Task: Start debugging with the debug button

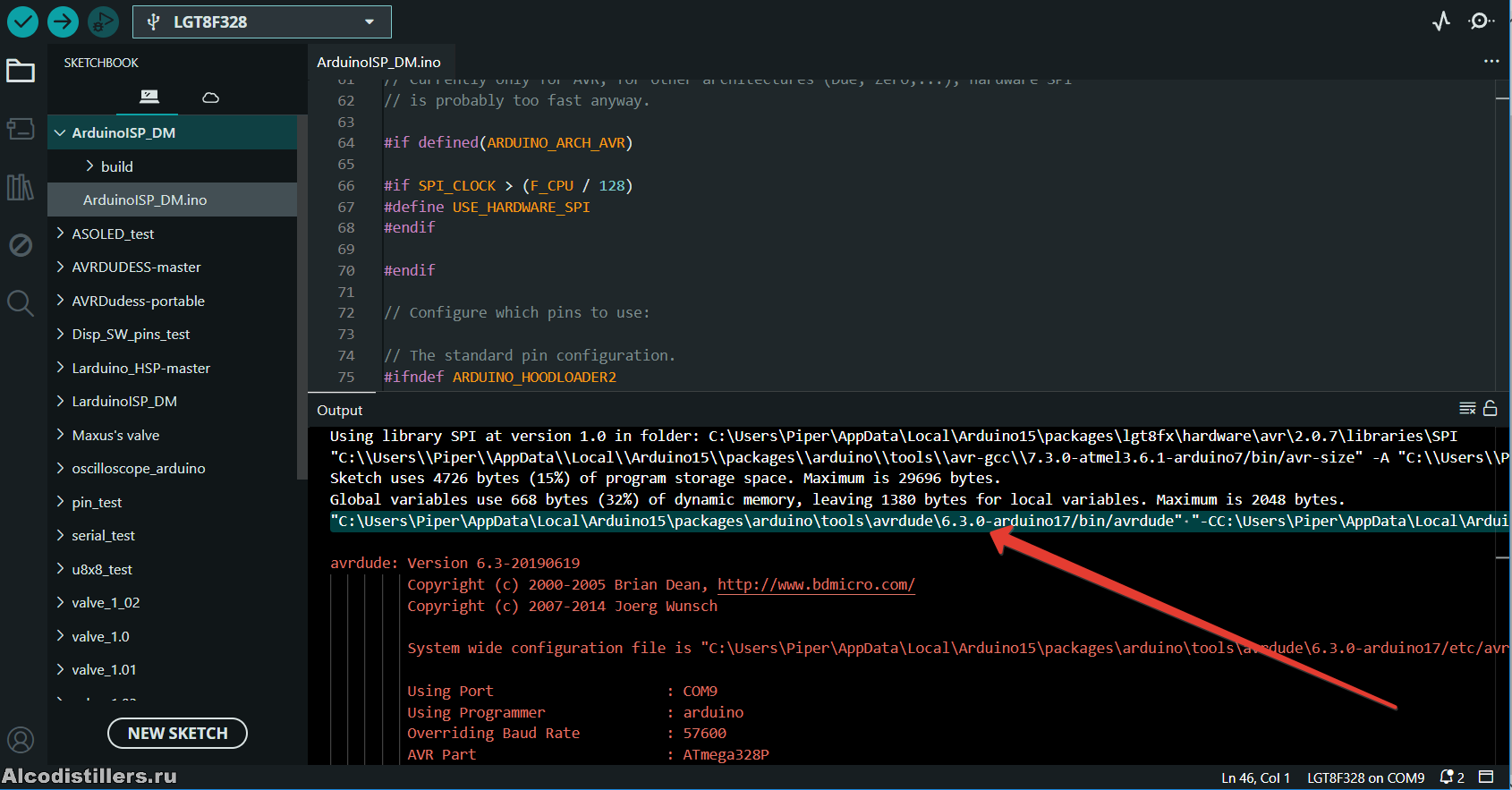Action: pos(103,21)
